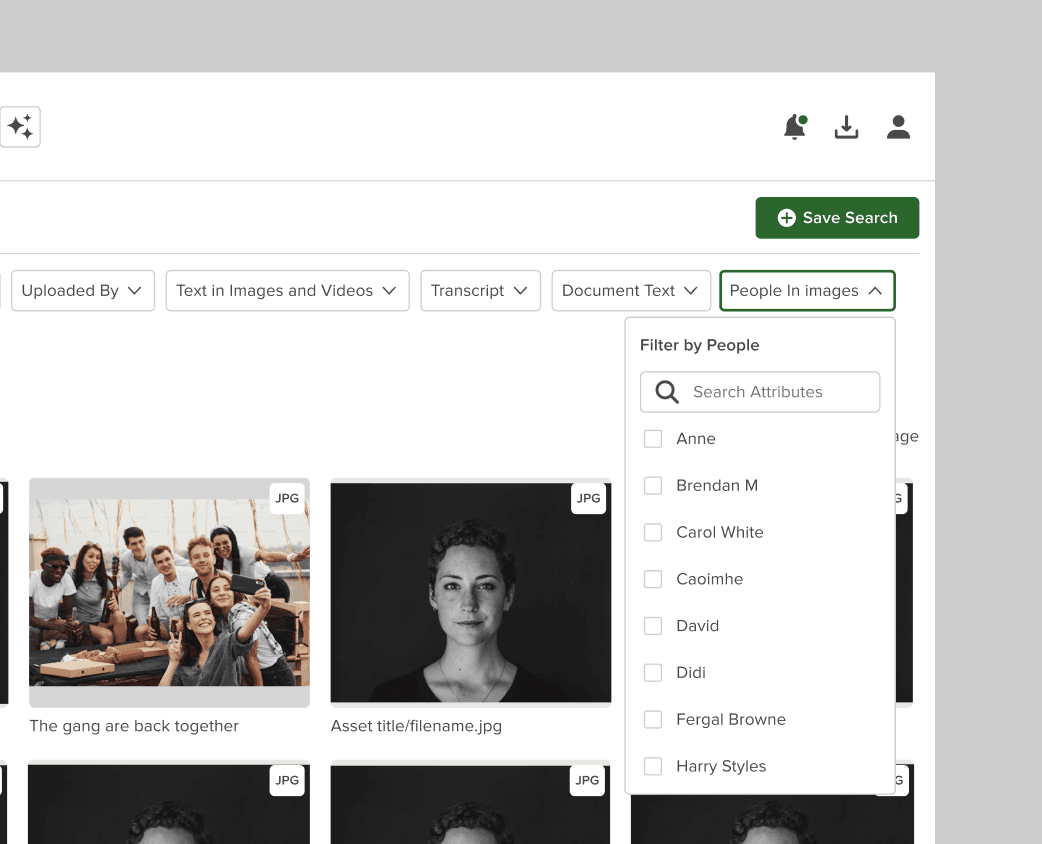This screenshot has height=844, width=1042.
Task: Click the JPG badge on the Asset title portrait
Action: (x=588, y=498)
